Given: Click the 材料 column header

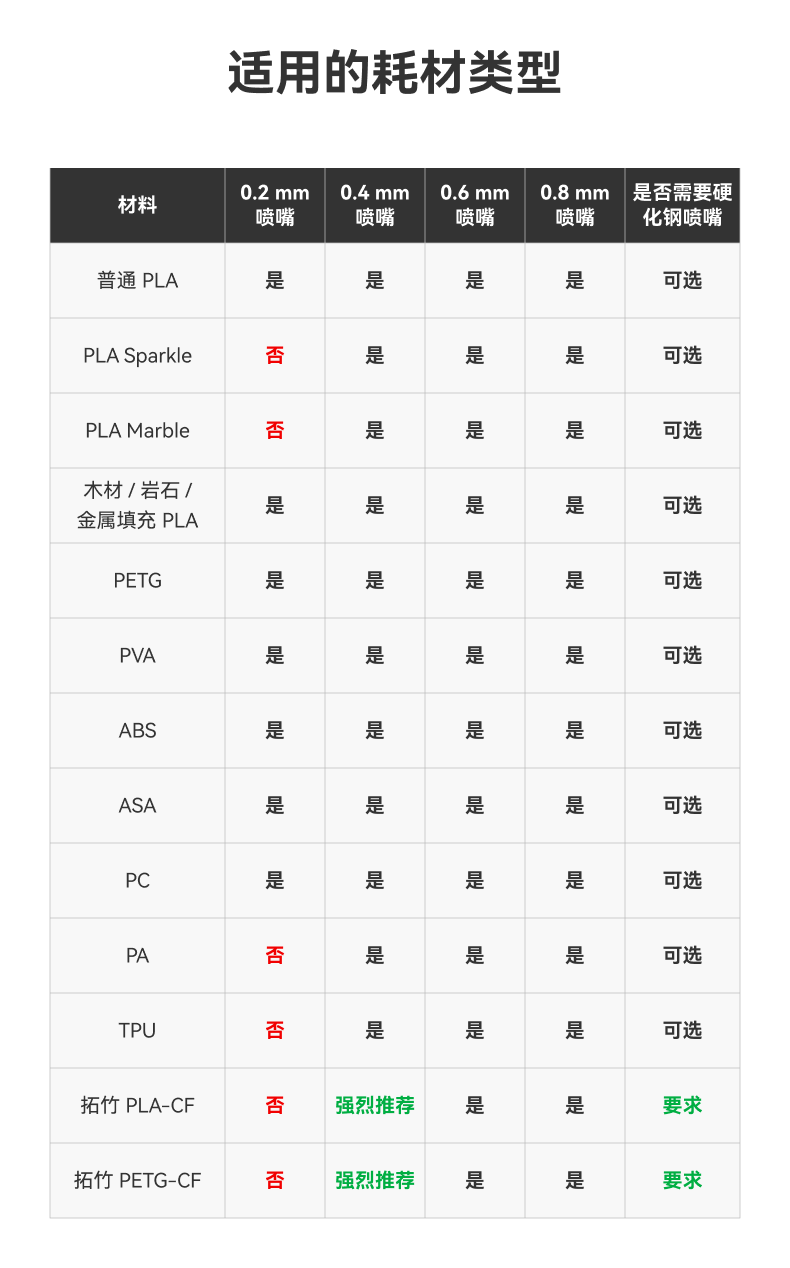Looking at the screenshot, I should pyautogui.click(x=137, y=205).
